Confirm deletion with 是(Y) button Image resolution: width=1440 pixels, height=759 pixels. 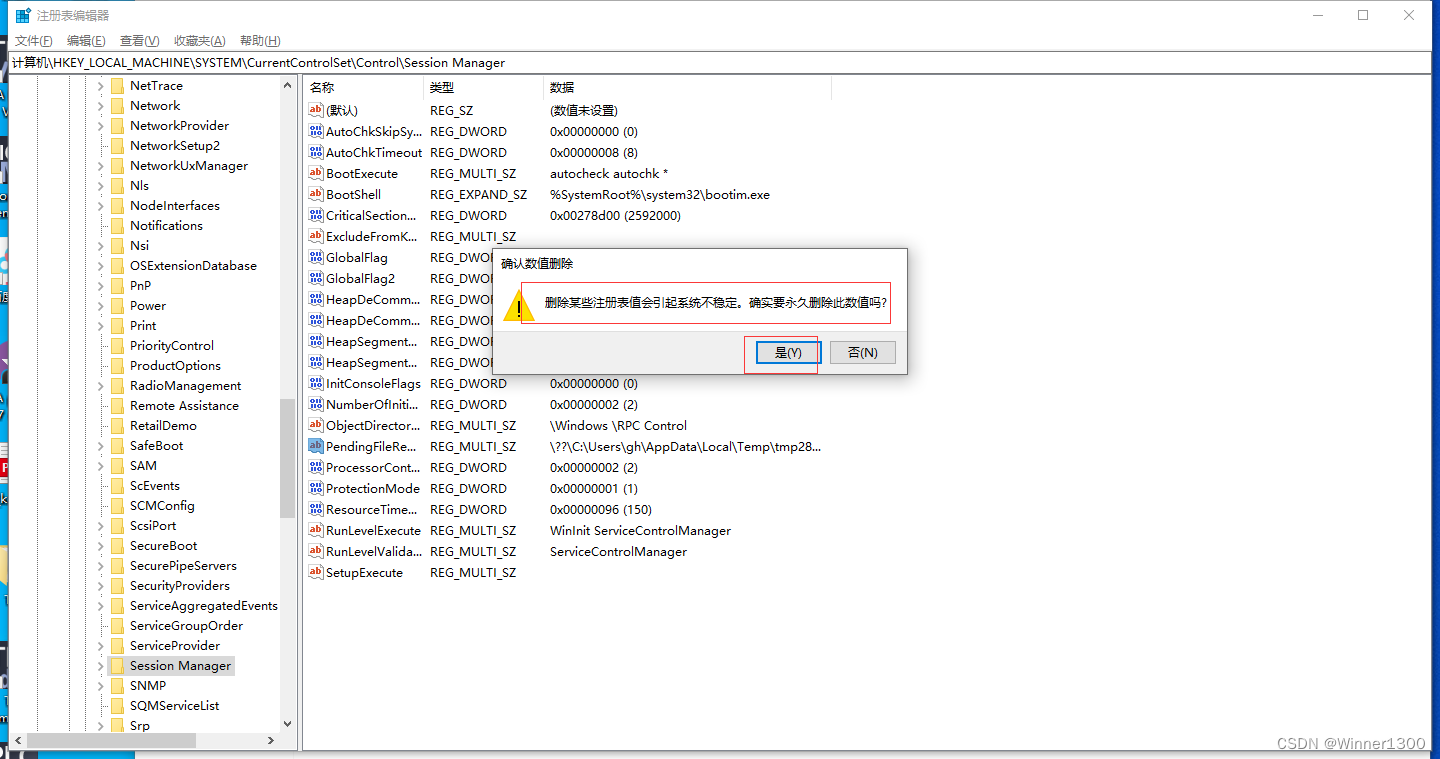tap(788, 352)
